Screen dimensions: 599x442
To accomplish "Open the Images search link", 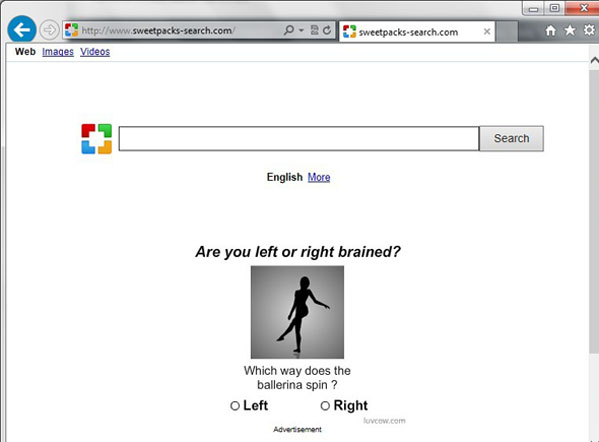I will click(x=58, y=52).
